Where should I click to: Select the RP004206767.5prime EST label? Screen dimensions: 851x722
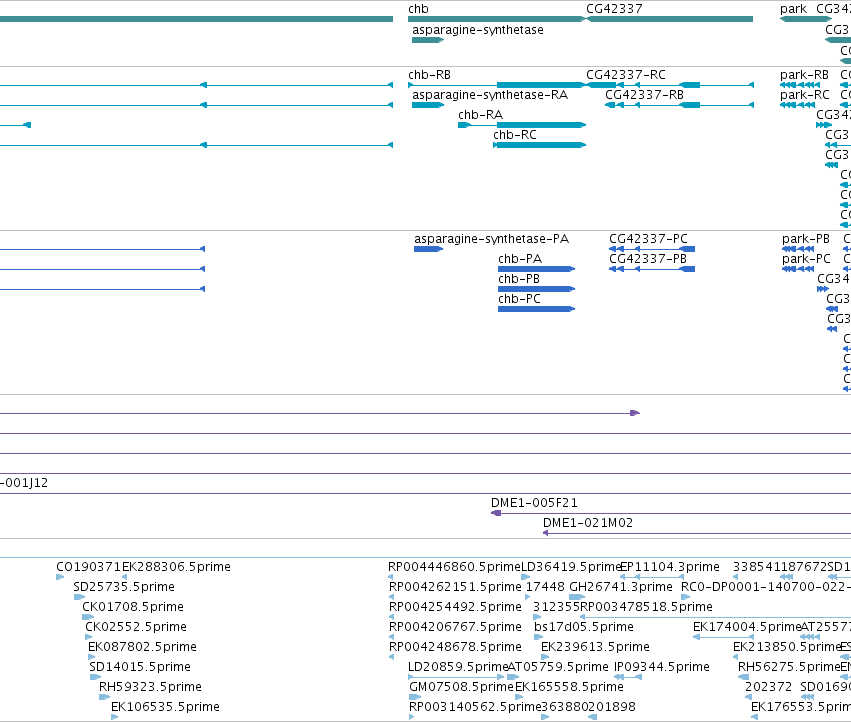(x=455, y=627)
